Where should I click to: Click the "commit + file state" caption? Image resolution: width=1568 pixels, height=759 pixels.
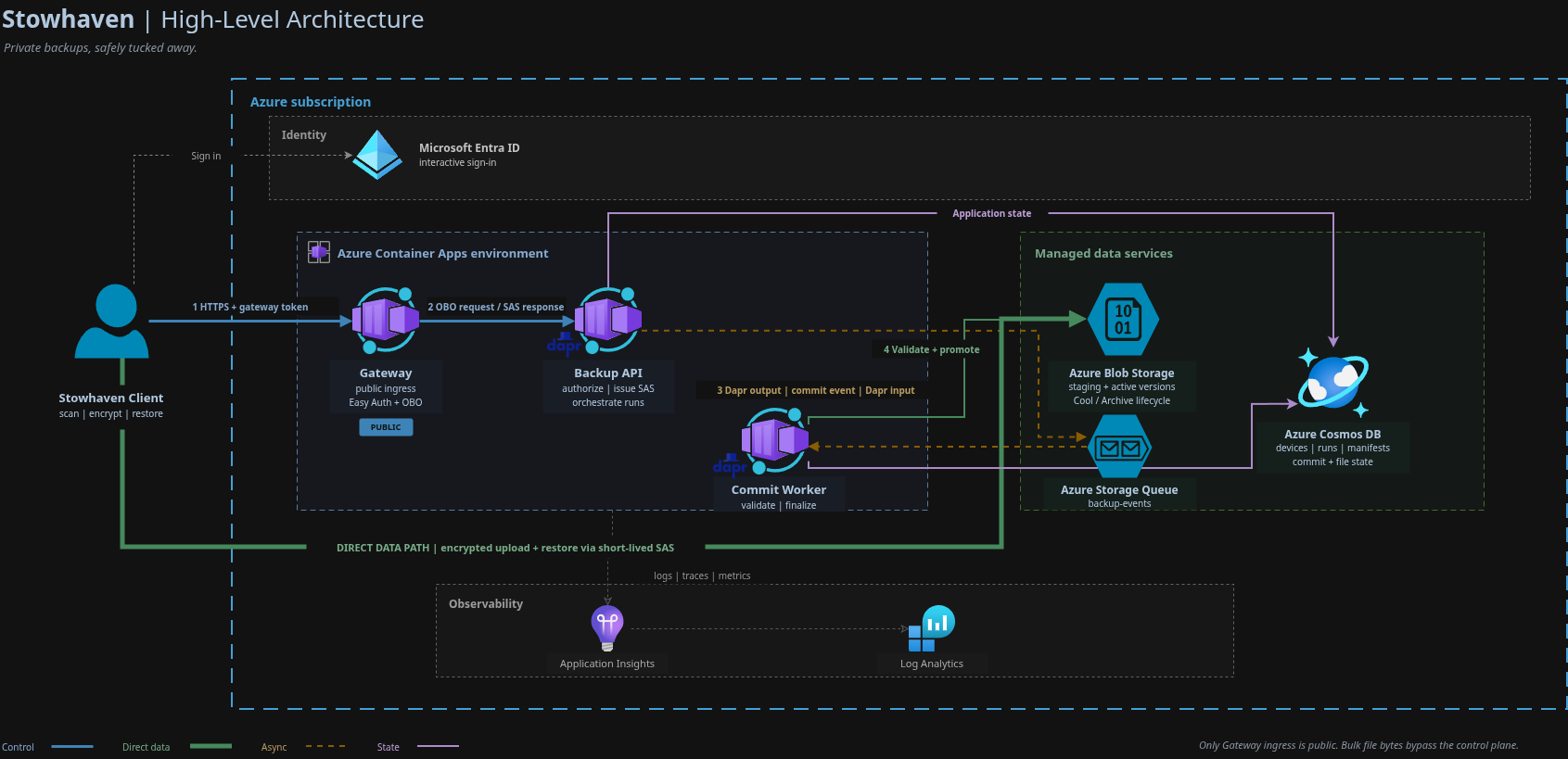pyautogui.click(x=1332, y=462)
